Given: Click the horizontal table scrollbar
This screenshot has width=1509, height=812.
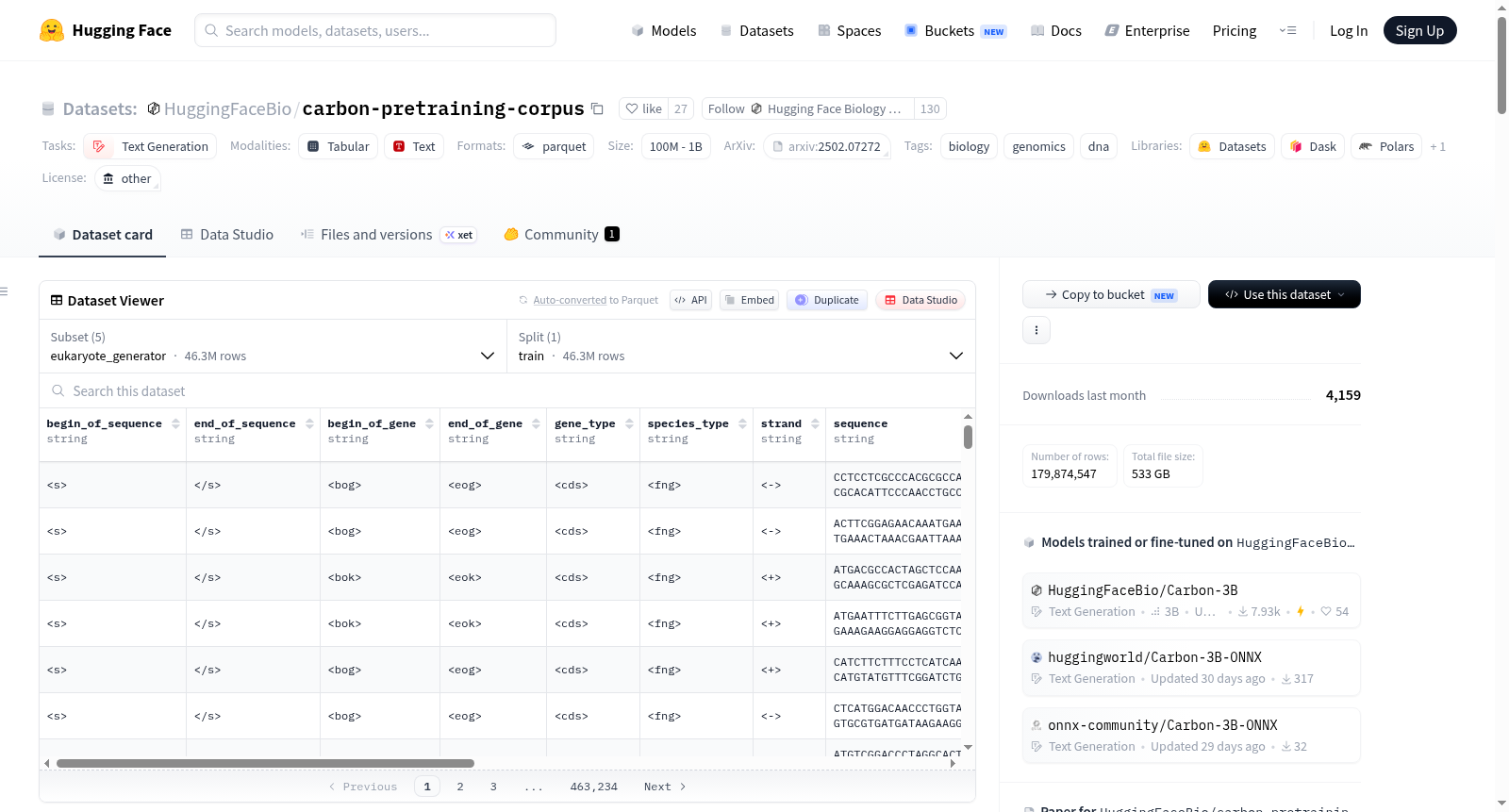Looking at the screenshot, I should [265, 763].
